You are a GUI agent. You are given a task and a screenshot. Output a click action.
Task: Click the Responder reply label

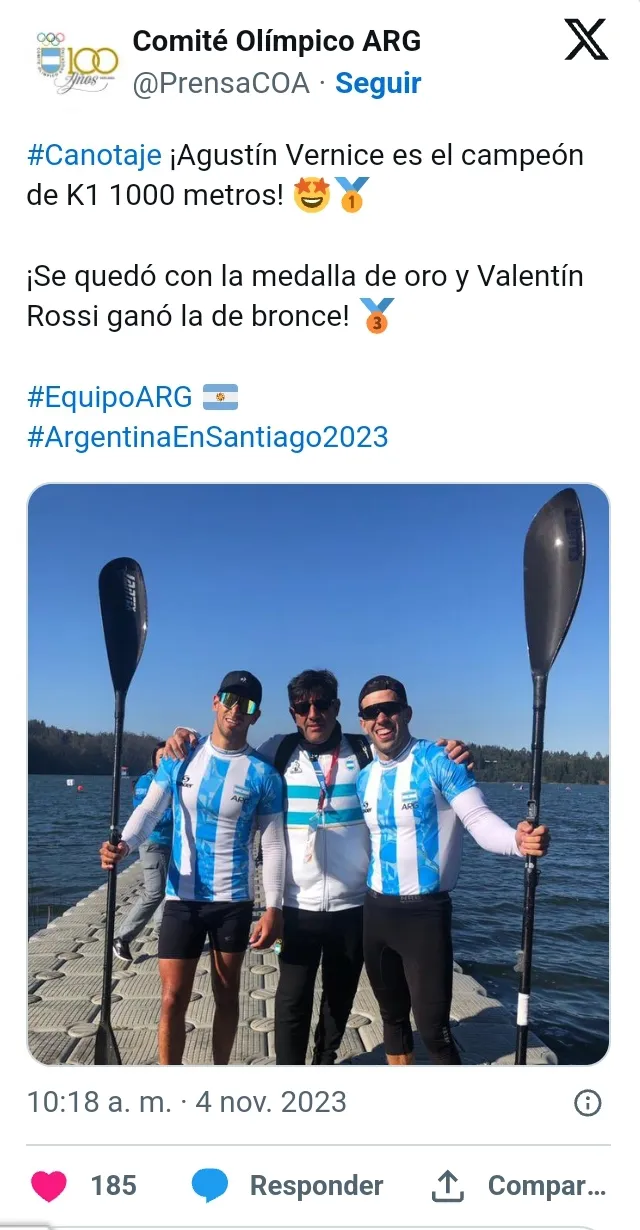(x=316, y=1186)
